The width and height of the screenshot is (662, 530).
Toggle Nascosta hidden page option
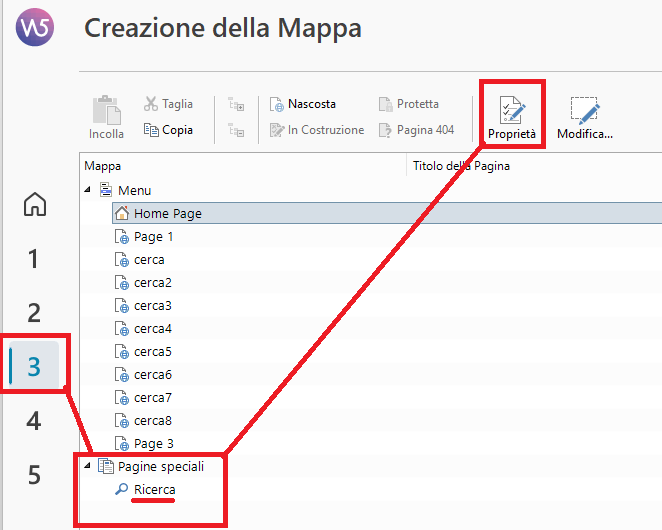click(x=303, y=104)
